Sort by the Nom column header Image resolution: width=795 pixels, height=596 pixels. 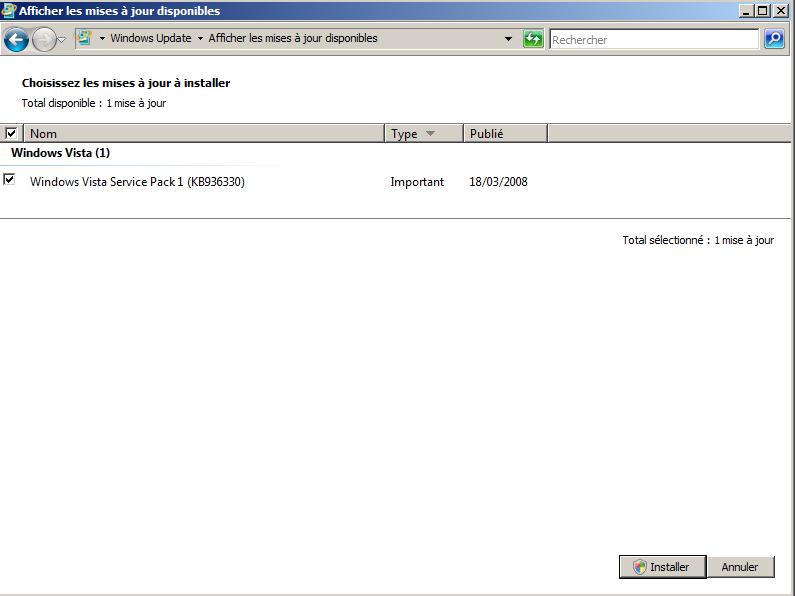pos(204,134)
